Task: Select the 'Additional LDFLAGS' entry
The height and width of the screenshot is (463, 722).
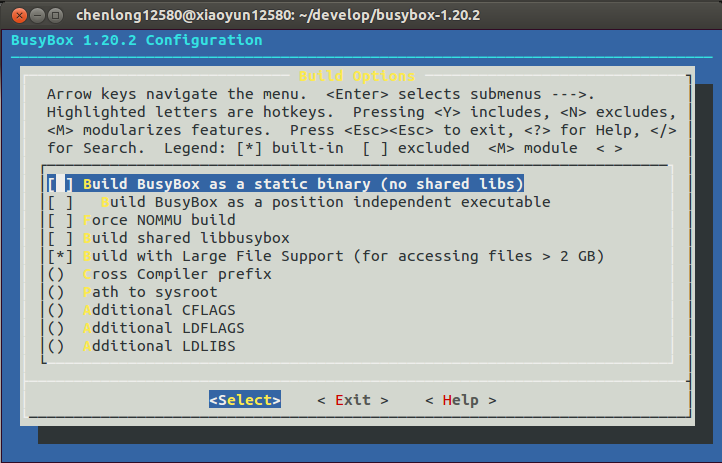Action: (164, 328)
